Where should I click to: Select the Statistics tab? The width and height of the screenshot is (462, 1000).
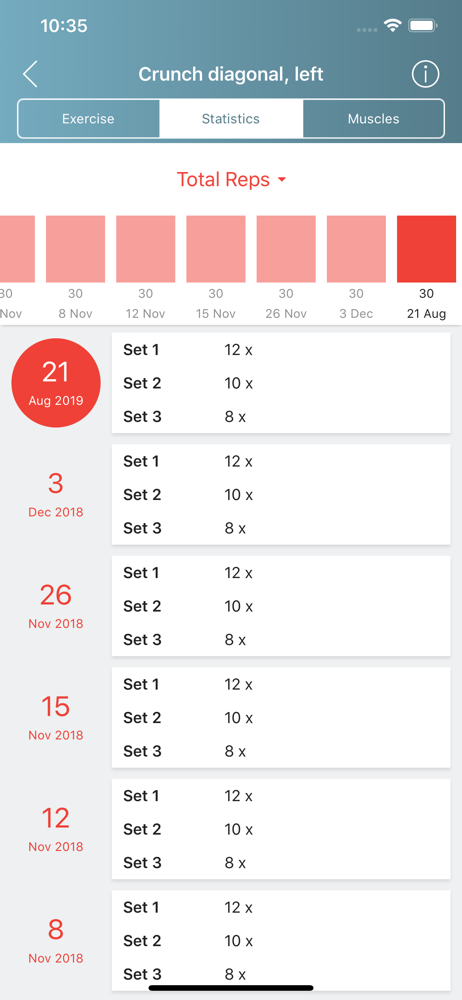pyautogui.click(x=231, y=119)
